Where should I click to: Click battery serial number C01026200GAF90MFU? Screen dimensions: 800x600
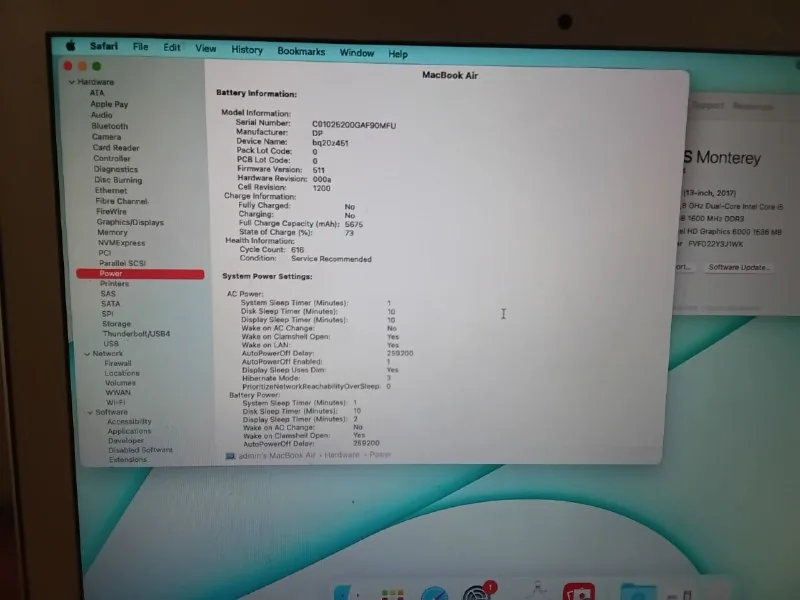(354, 125)
